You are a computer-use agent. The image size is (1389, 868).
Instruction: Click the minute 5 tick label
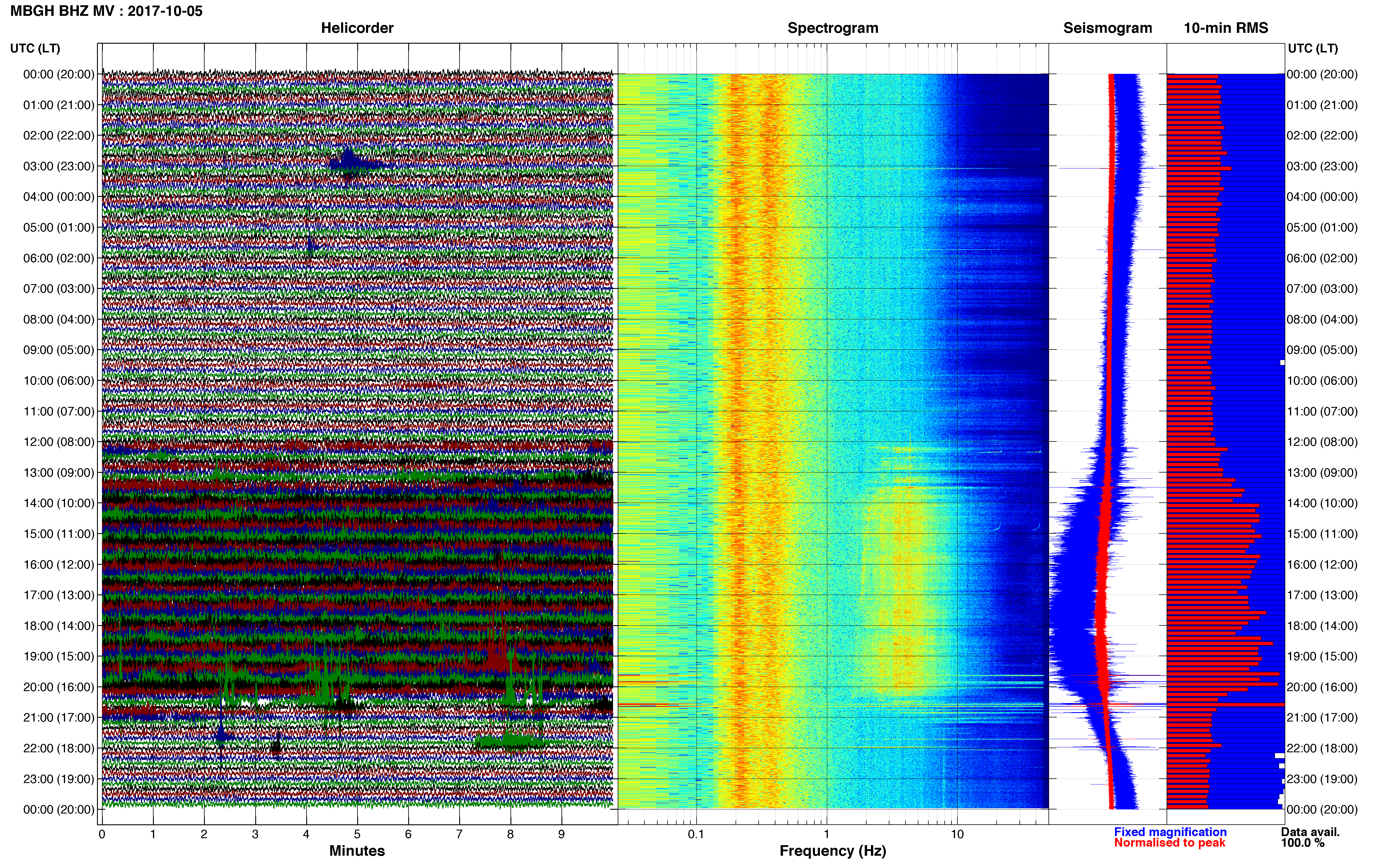pyautogui.click(x=357, y=834)
